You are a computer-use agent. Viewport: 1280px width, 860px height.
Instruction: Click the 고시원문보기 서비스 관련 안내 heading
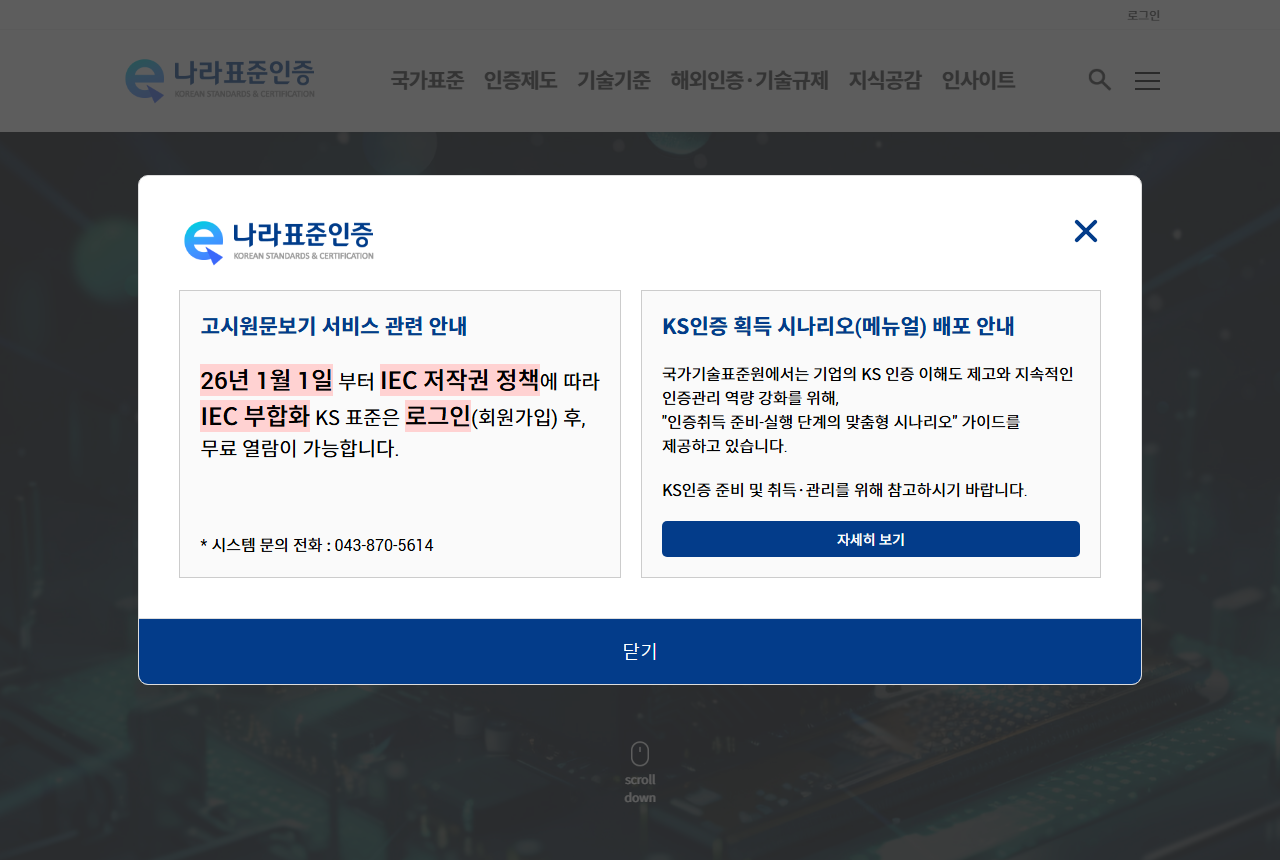[334, 326]
